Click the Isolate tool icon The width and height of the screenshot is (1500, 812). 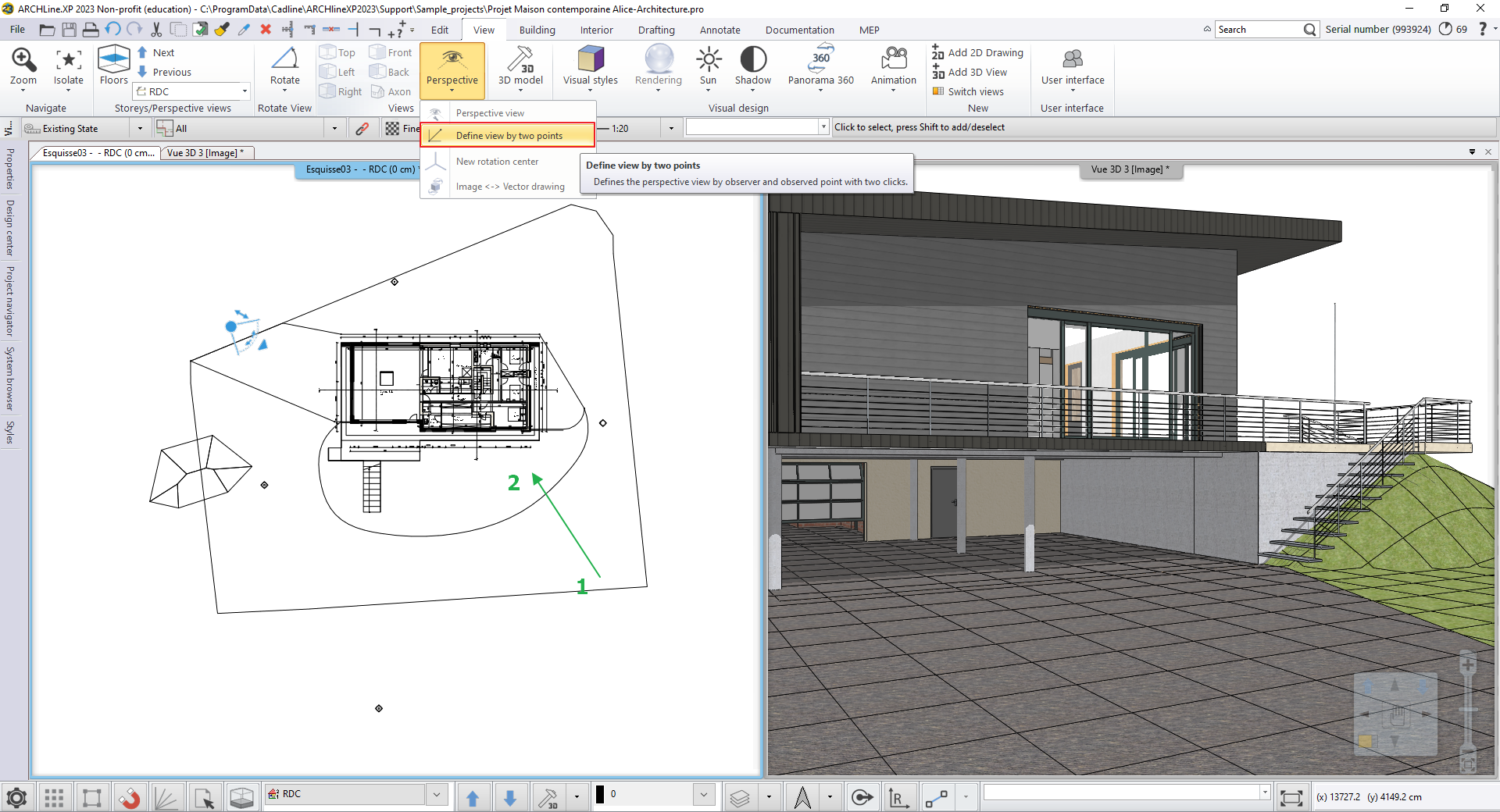(68, 60)
